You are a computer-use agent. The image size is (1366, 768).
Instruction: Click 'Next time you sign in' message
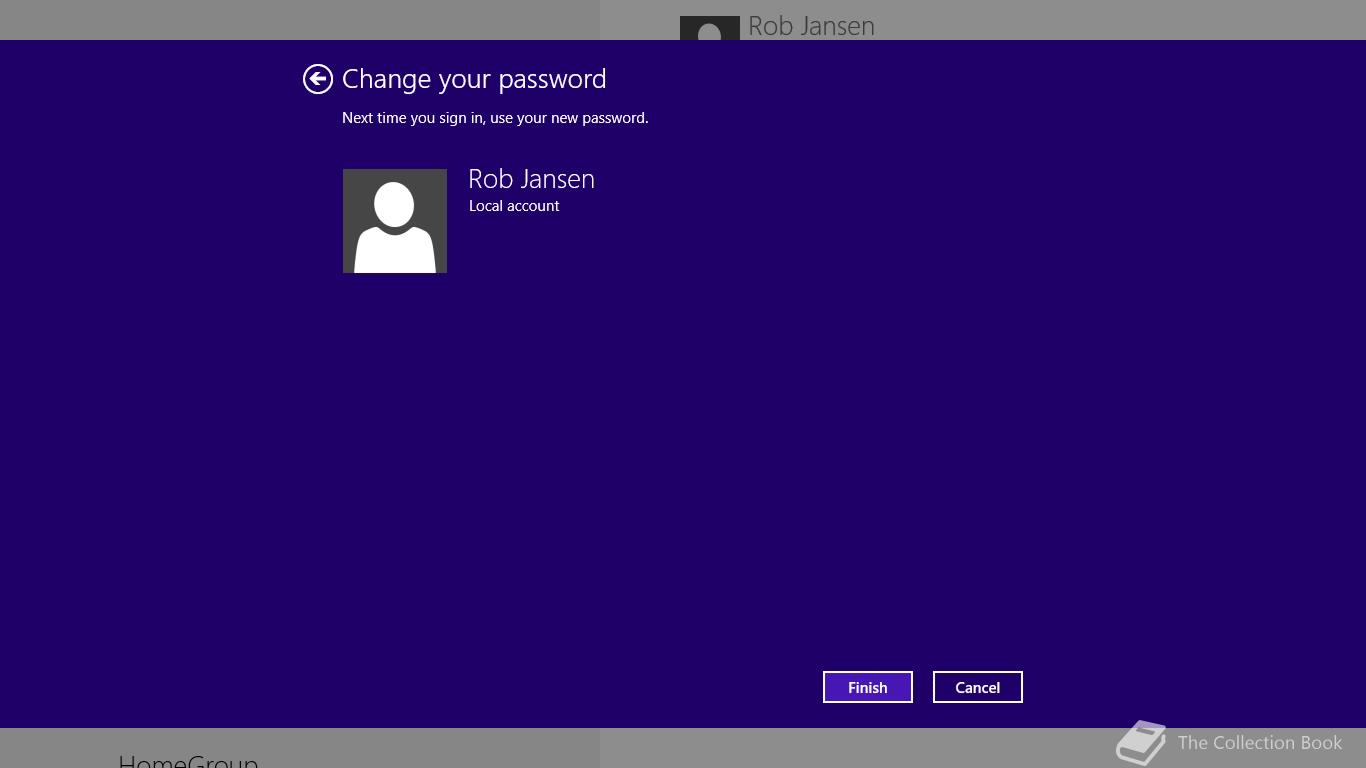pos(495,118)
